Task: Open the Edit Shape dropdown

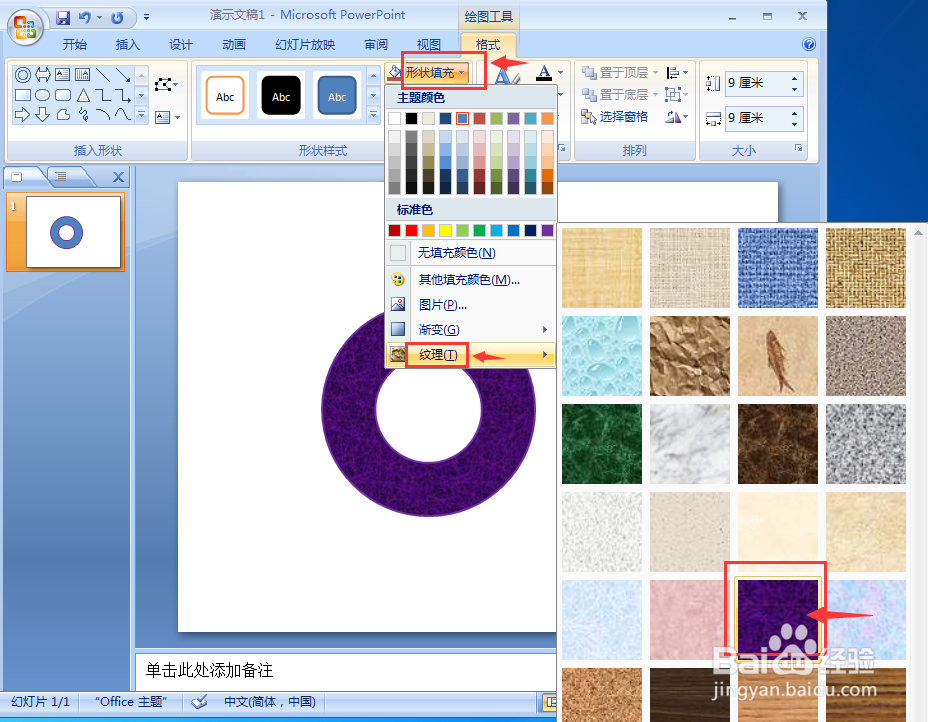Action: click(166, 85)
